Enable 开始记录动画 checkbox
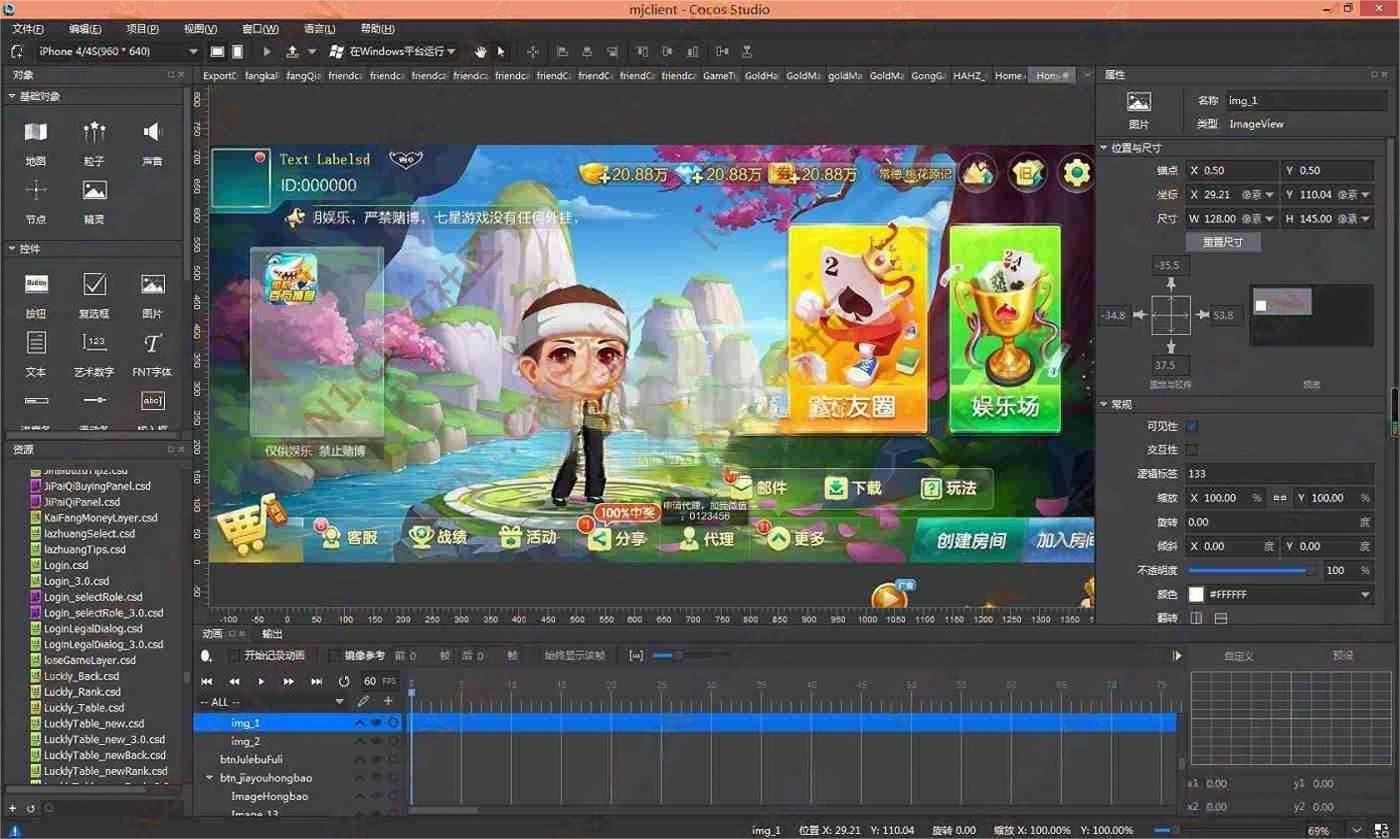 [x=234, y=656]
